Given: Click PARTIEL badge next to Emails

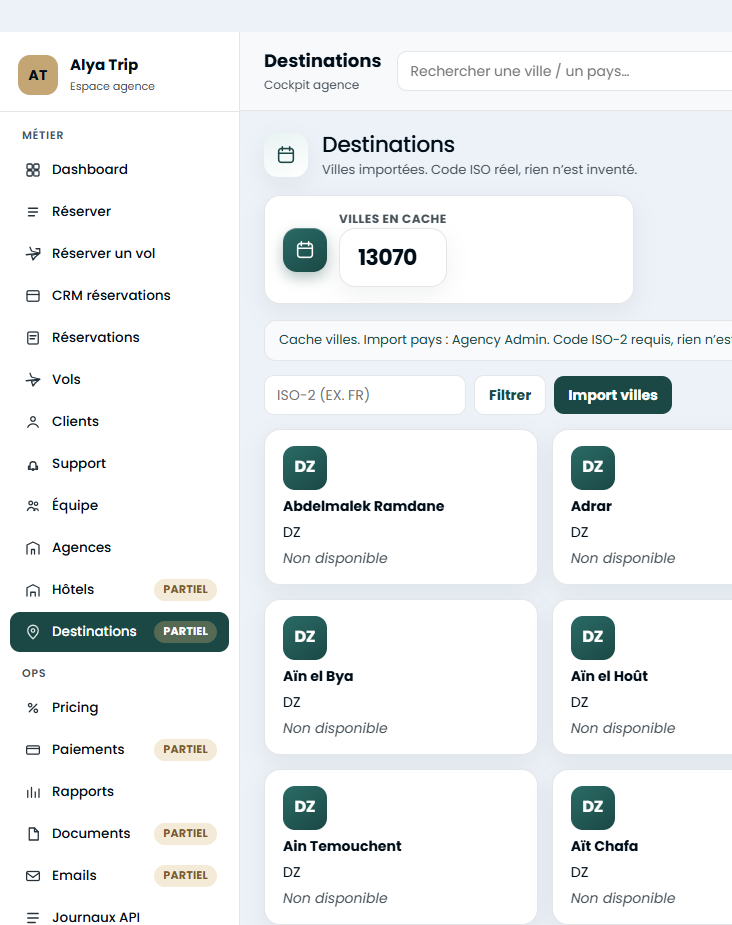Looking at the screenshot, I should pos(185,875).
